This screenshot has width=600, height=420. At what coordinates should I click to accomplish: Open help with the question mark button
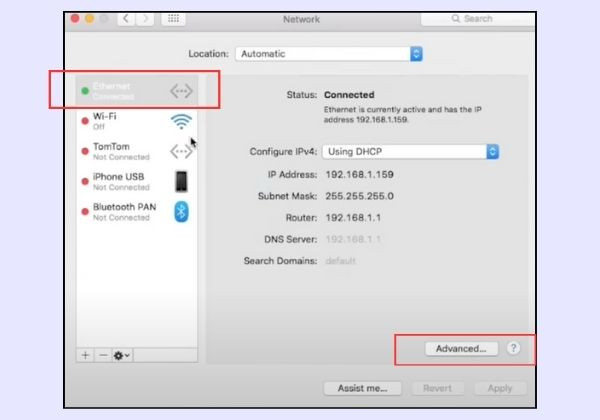click(x=514, y=348)
